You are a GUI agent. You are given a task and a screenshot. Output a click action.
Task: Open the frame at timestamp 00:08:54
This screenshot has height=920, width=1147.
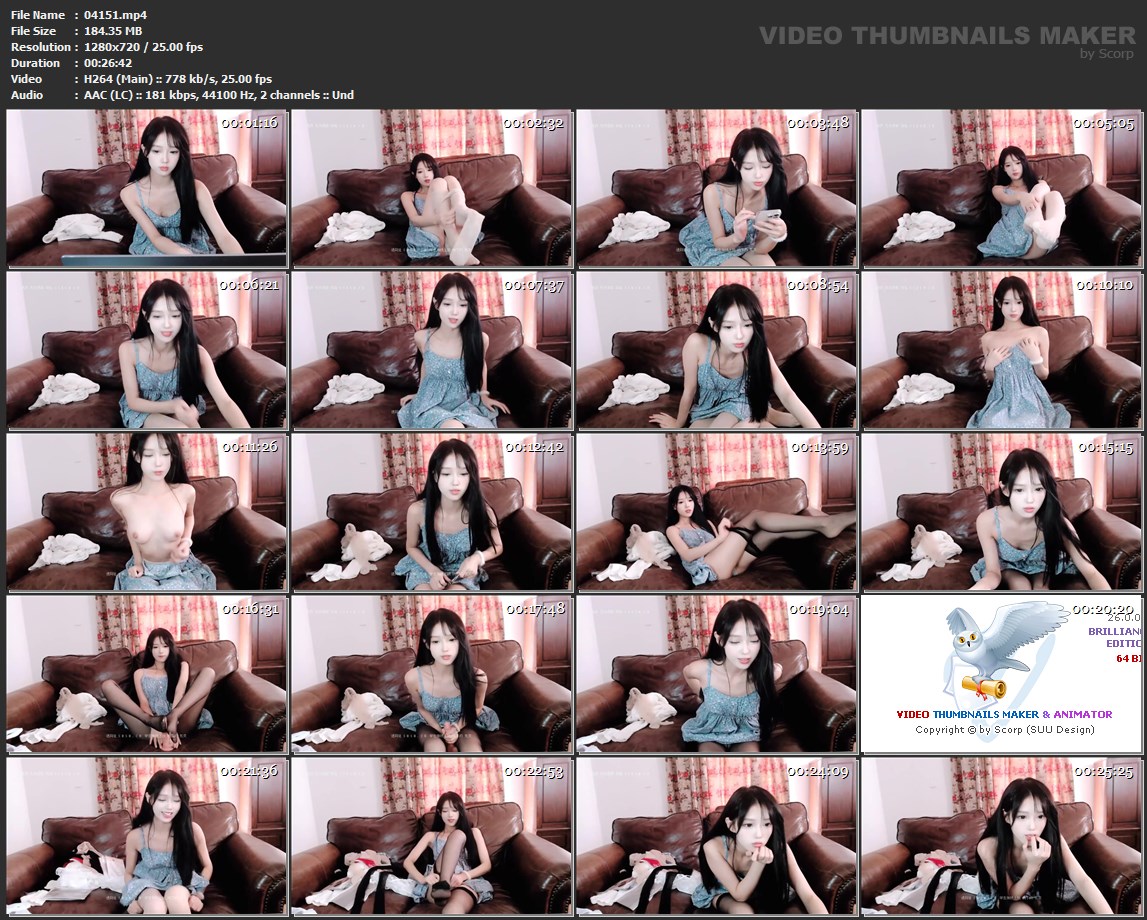click(x=716, y=350)
